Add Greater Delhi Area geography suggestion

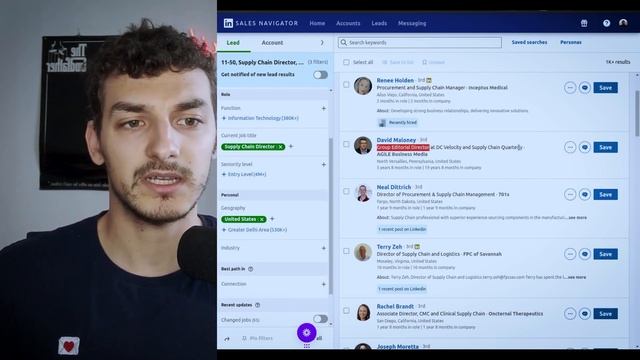(254, 230)
